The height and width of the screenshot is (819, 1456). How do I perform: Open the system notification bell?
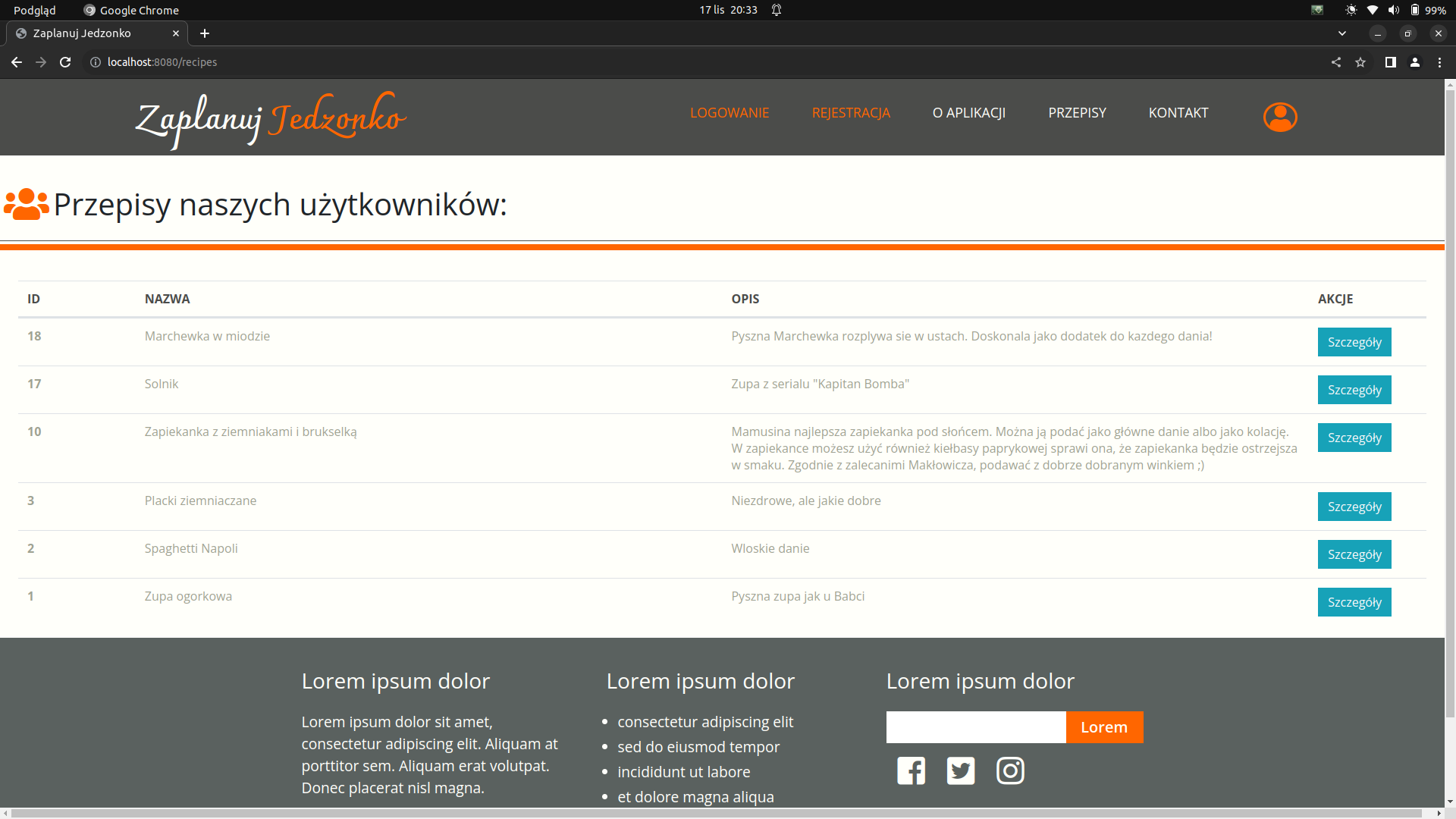click(777, 10)
